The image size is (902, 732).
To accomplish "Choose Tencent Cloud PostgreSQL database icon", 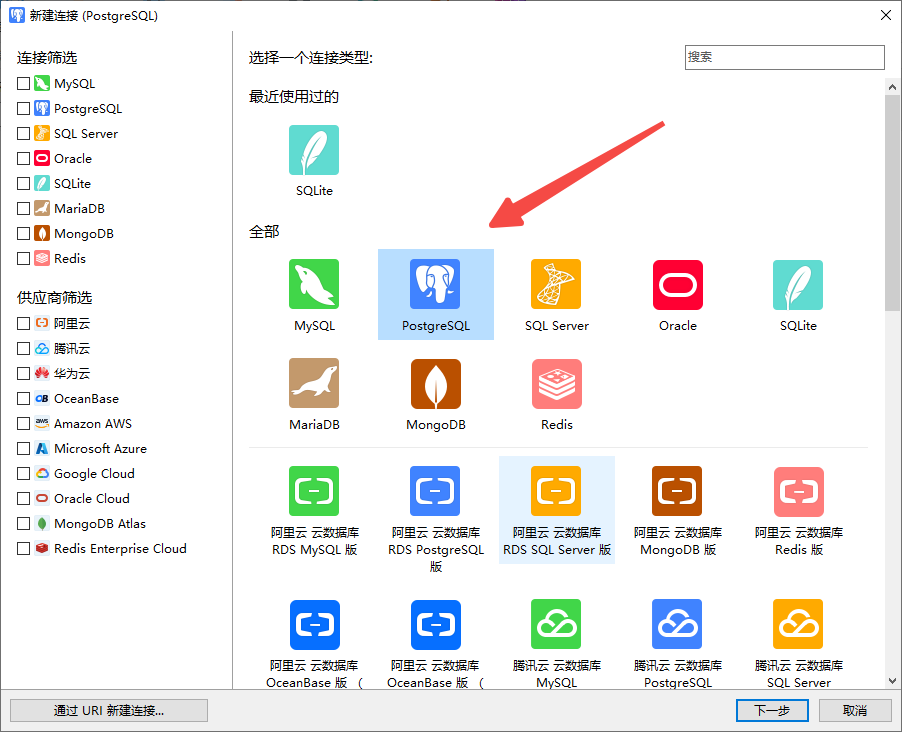I will pos(677,624).
